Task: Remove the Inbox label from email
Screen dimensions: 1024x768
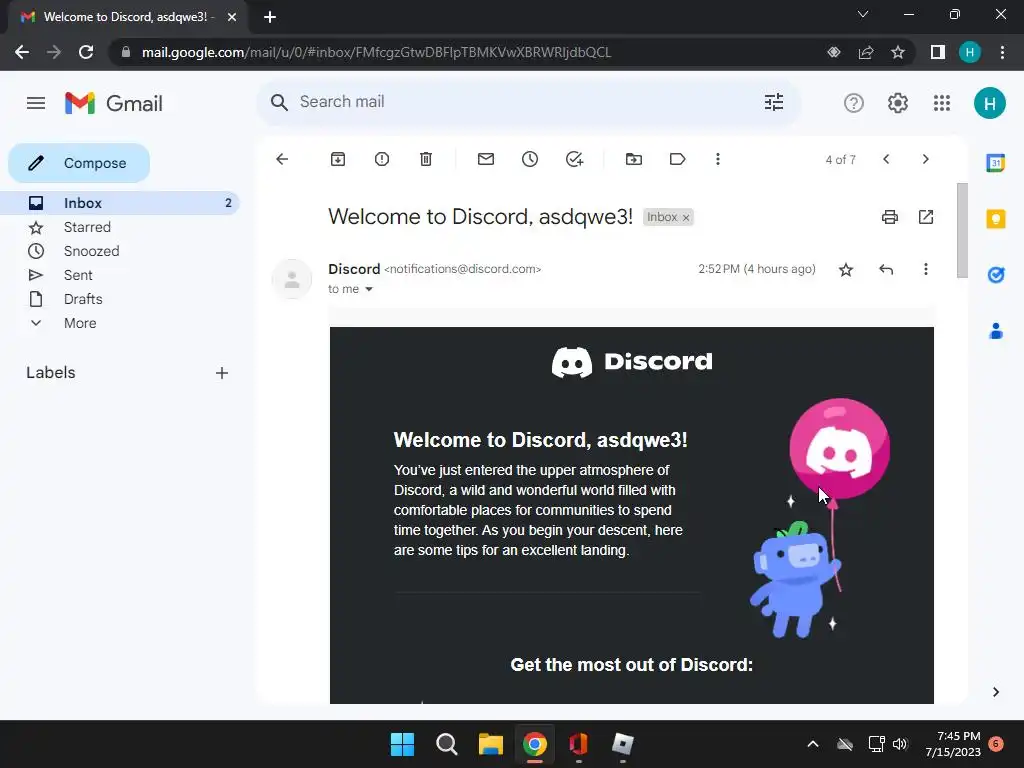Action: tap(686, 217)
